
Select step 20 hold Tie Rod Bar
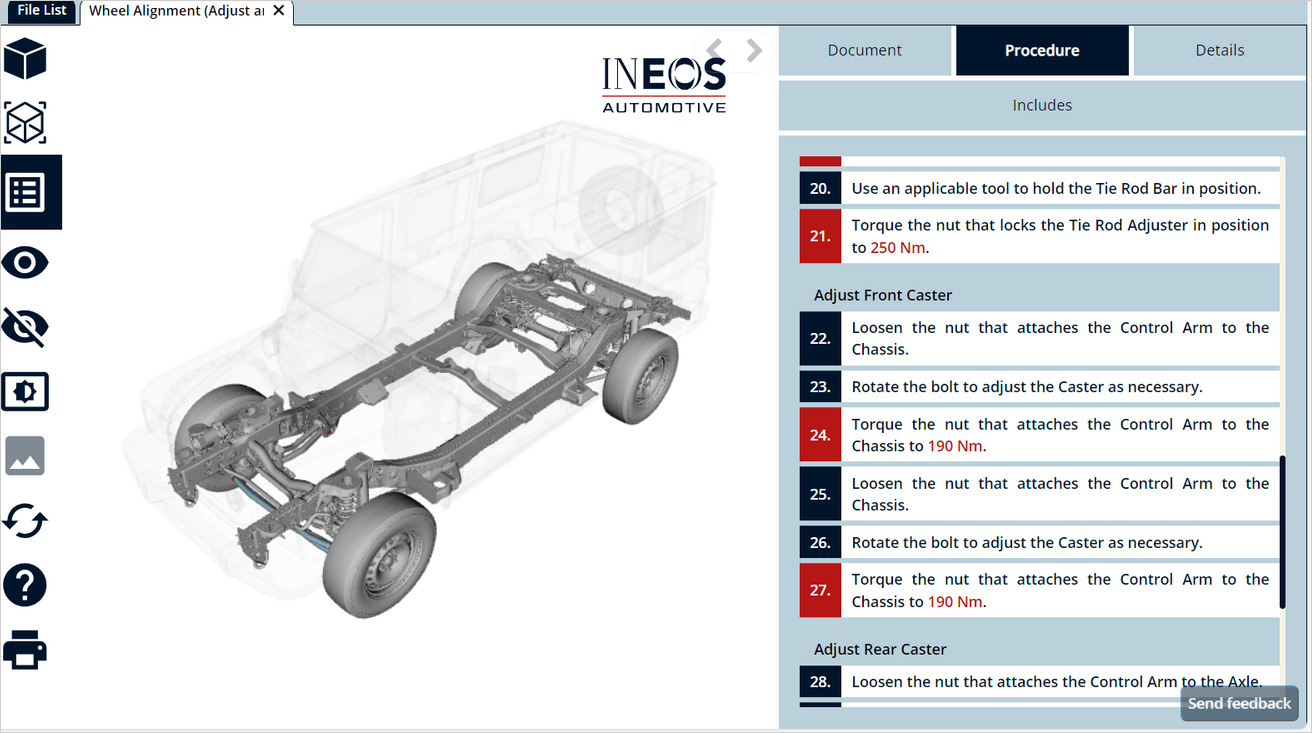(x=1040, y=188)
